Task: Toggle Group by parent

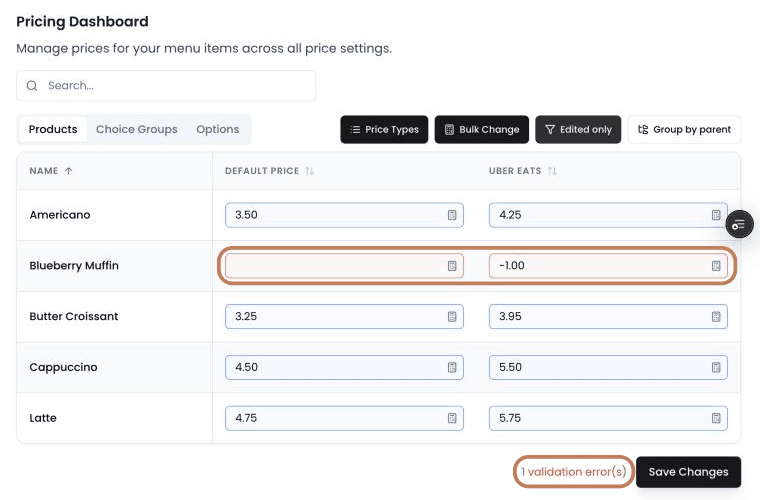Action: point(684,130)
